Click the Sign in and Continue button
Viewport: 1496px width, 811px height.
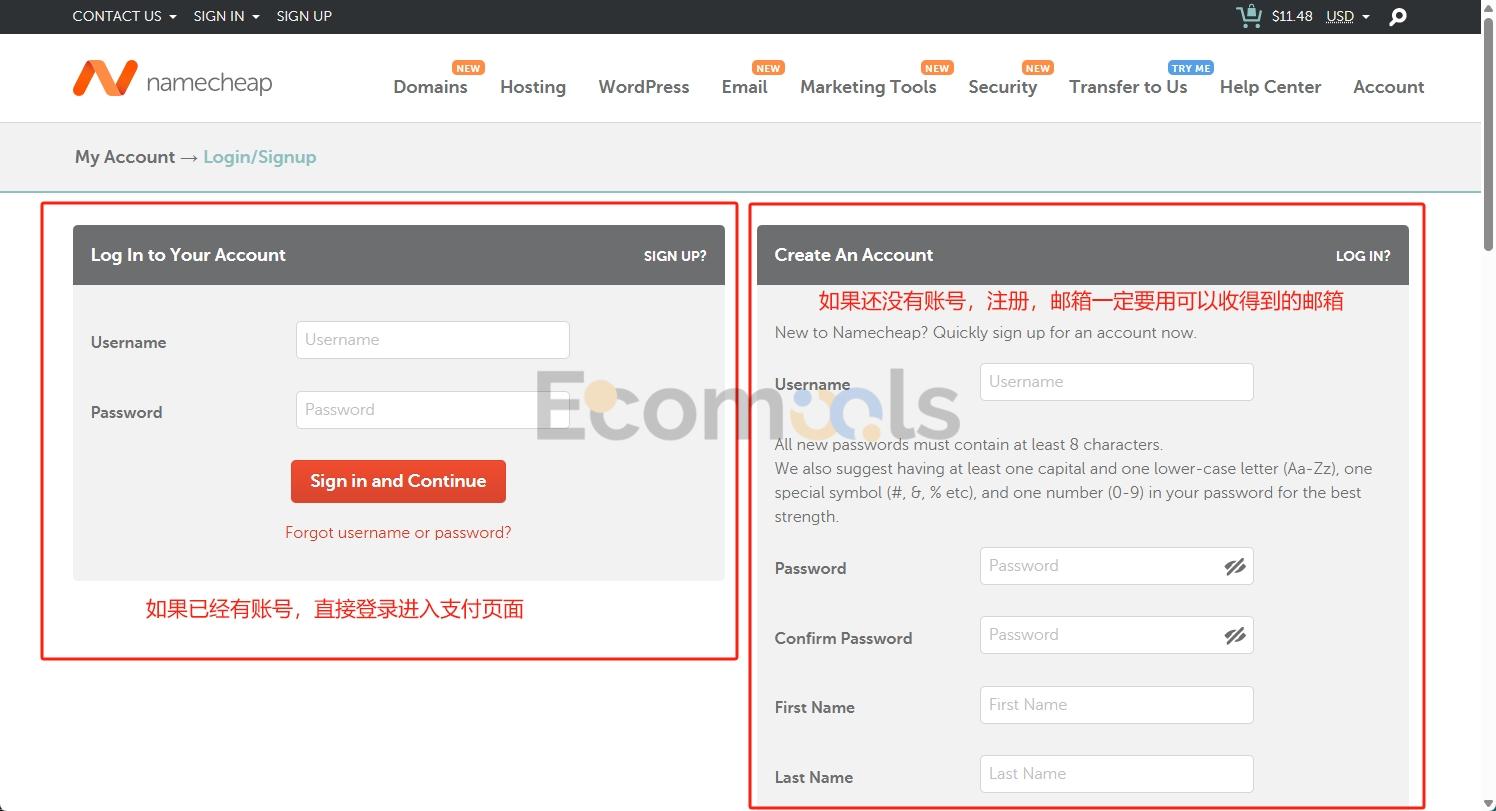398,481
